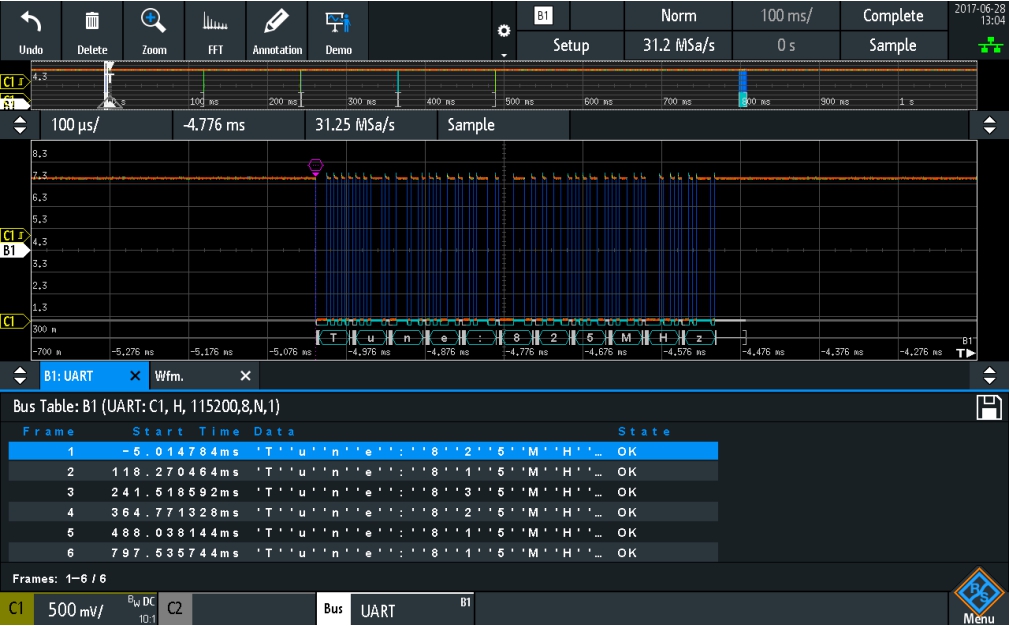Expand zoom window with left stepper arrows
This screenshot has height=626, width=1010.
[20, 125]
